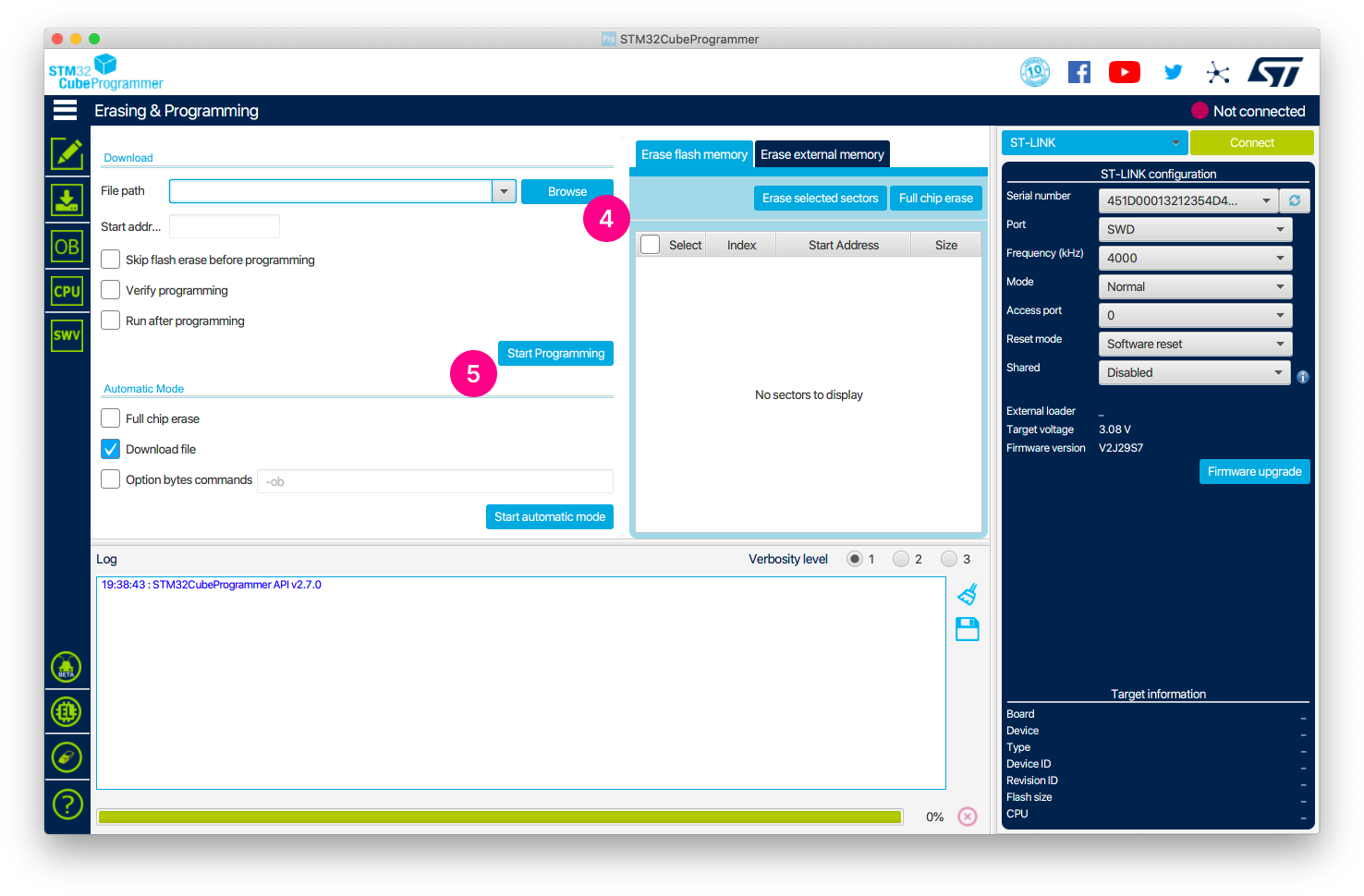Screen dimensions: 1364x896
Task: Click the cancel operation X icon
Action: [968, 817]
